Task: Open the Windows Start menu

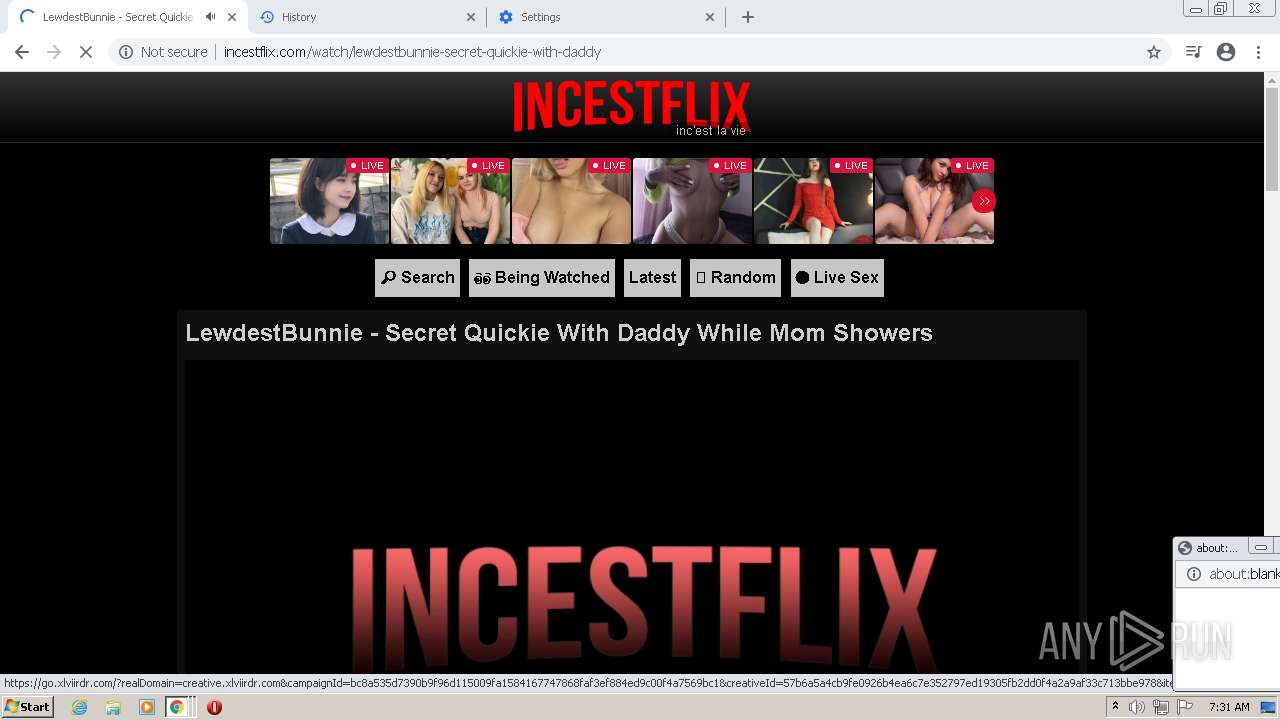Action: click(27, 707)
